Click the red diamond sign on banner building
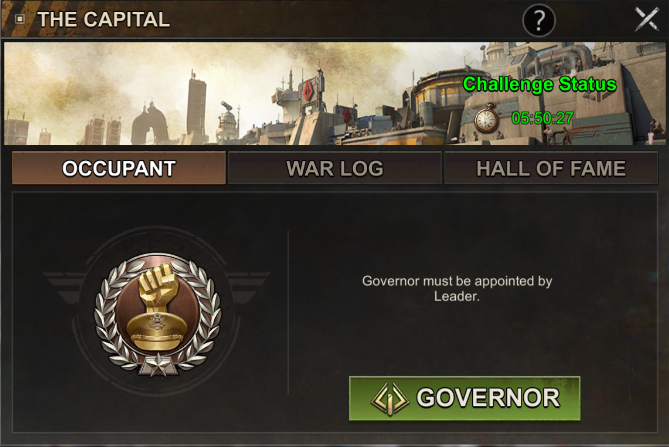This screenshot has height=447, width=669. click(308, 91)
